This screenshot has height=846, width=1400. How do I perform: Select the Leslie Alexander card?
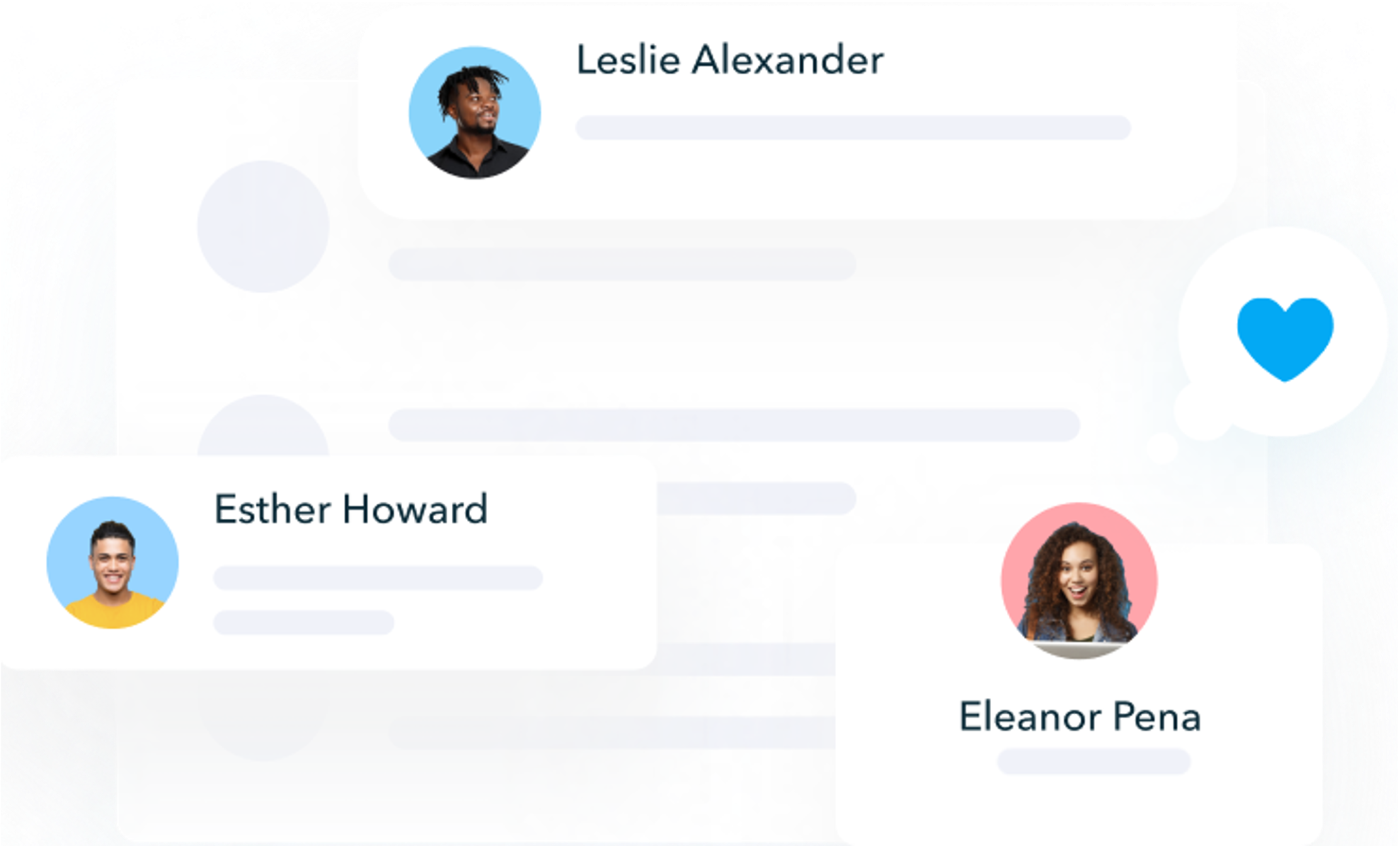(797, 113)
